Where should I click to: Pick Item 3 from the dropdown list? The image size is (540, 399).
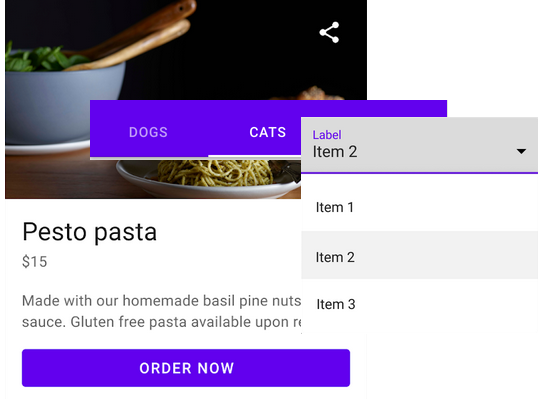point(419,304)
